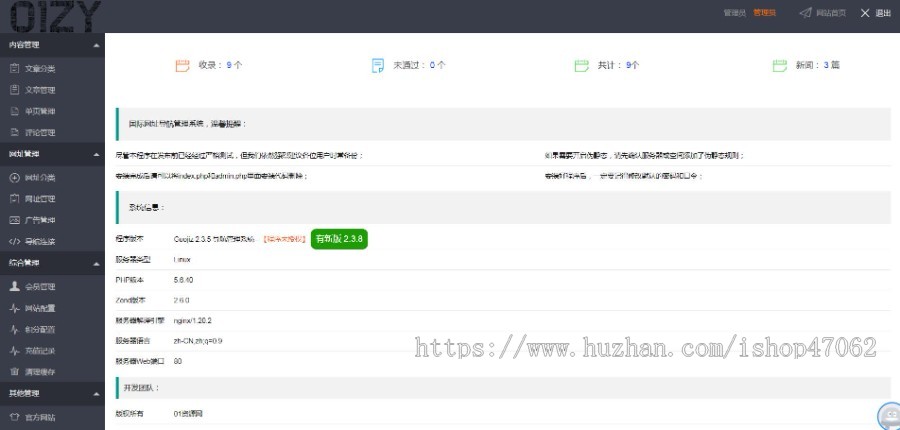Click the 导航链接 code-brackets icon
The width and height of the screenshot is (900, 430).
[x=15, y=241]
